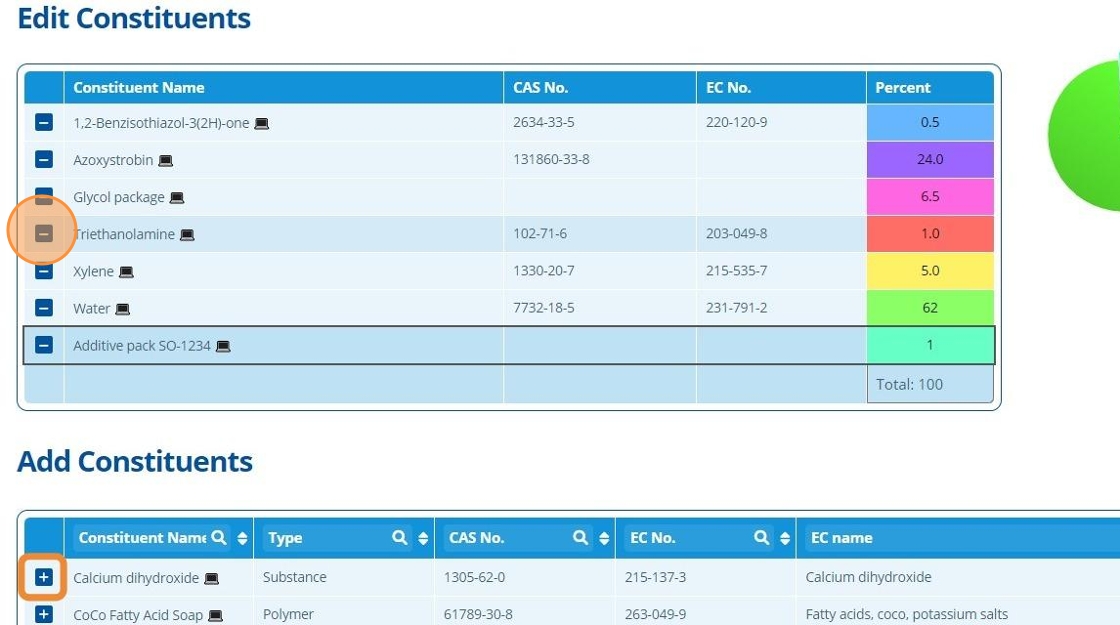Select EC number 203-049-8

(x=736, y=234)
